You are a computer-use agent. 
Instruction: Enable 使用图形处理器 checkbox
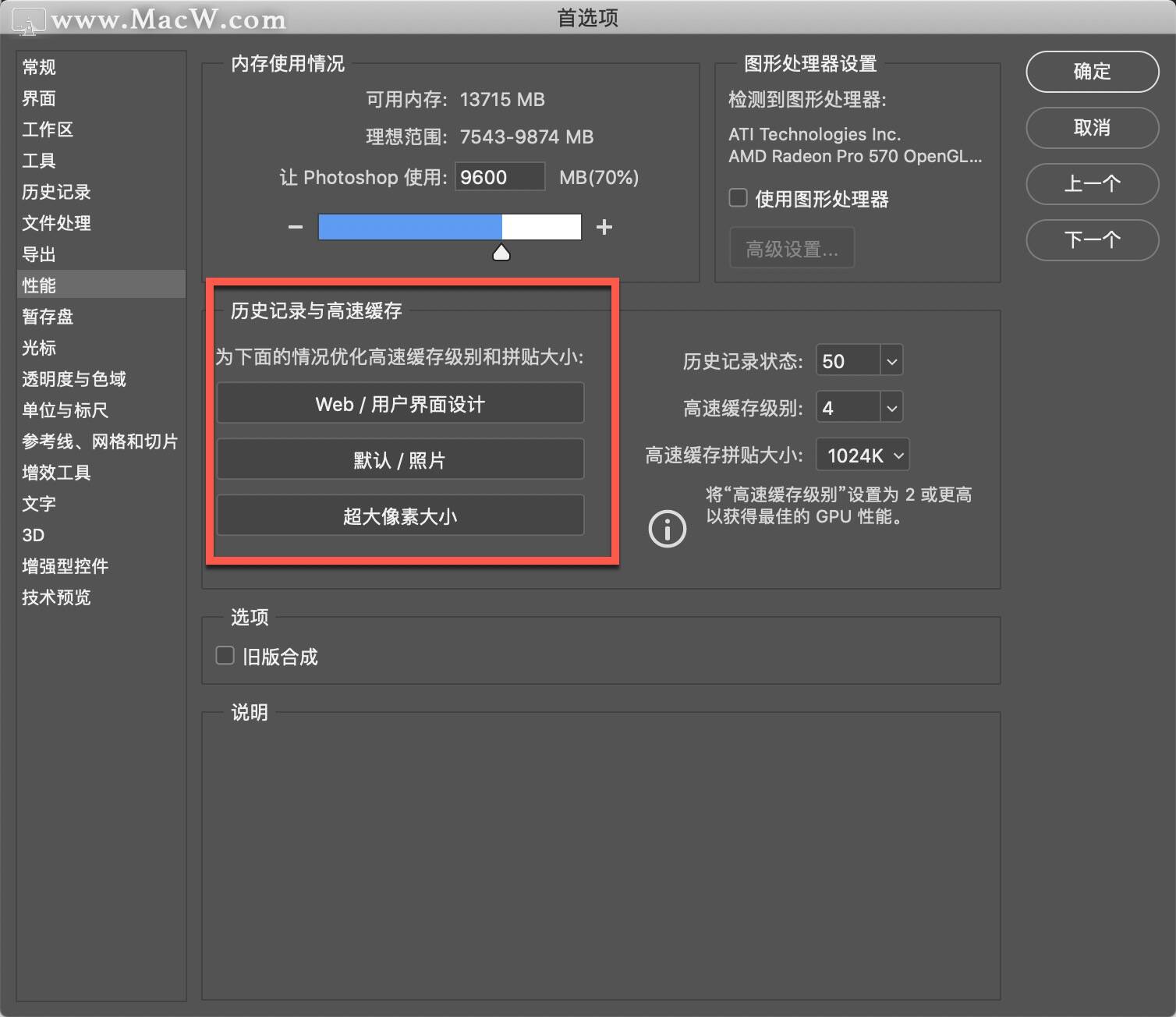[737, 197]
